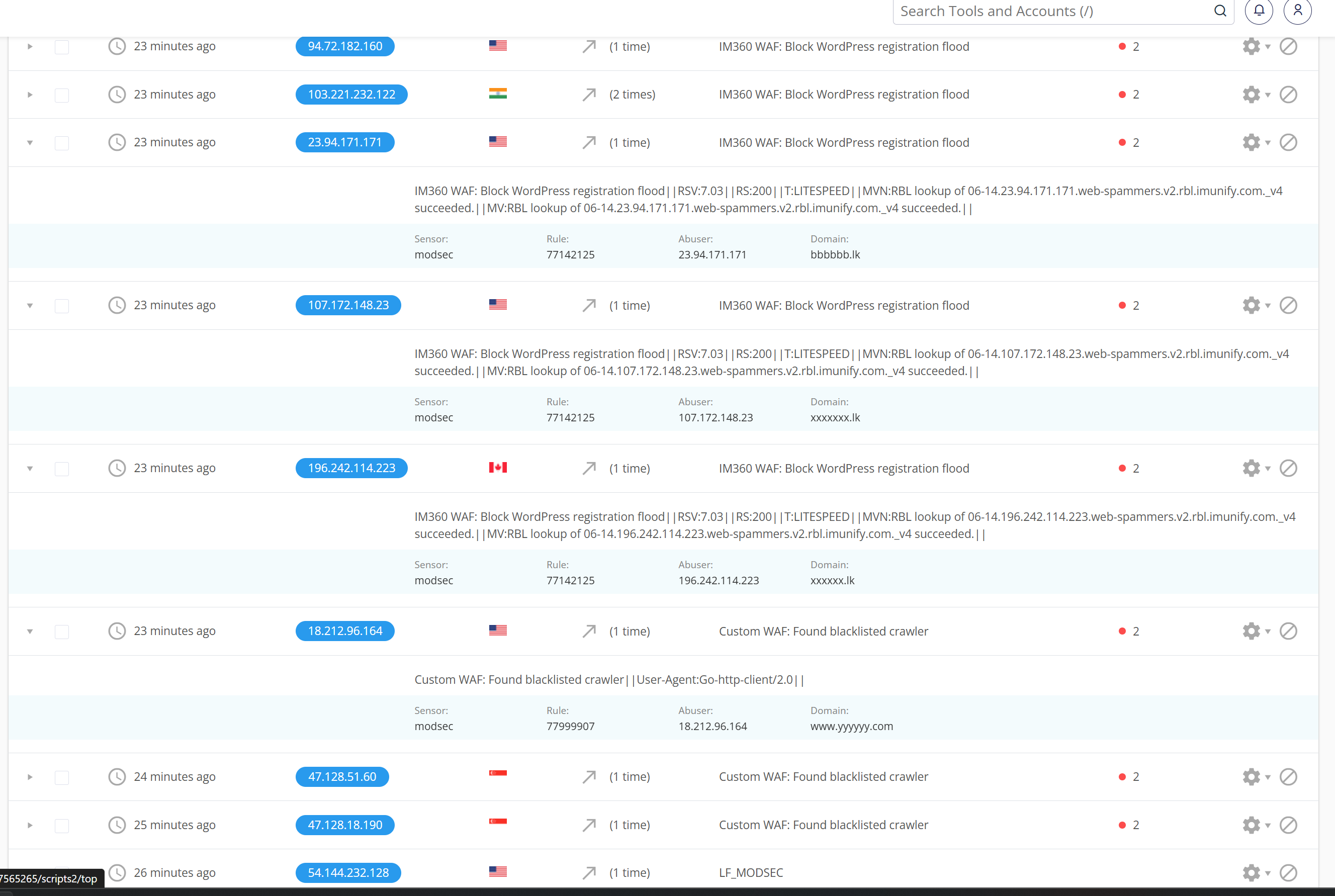Check the checkbox for the 47.128.18.190 row

[62, 826]
